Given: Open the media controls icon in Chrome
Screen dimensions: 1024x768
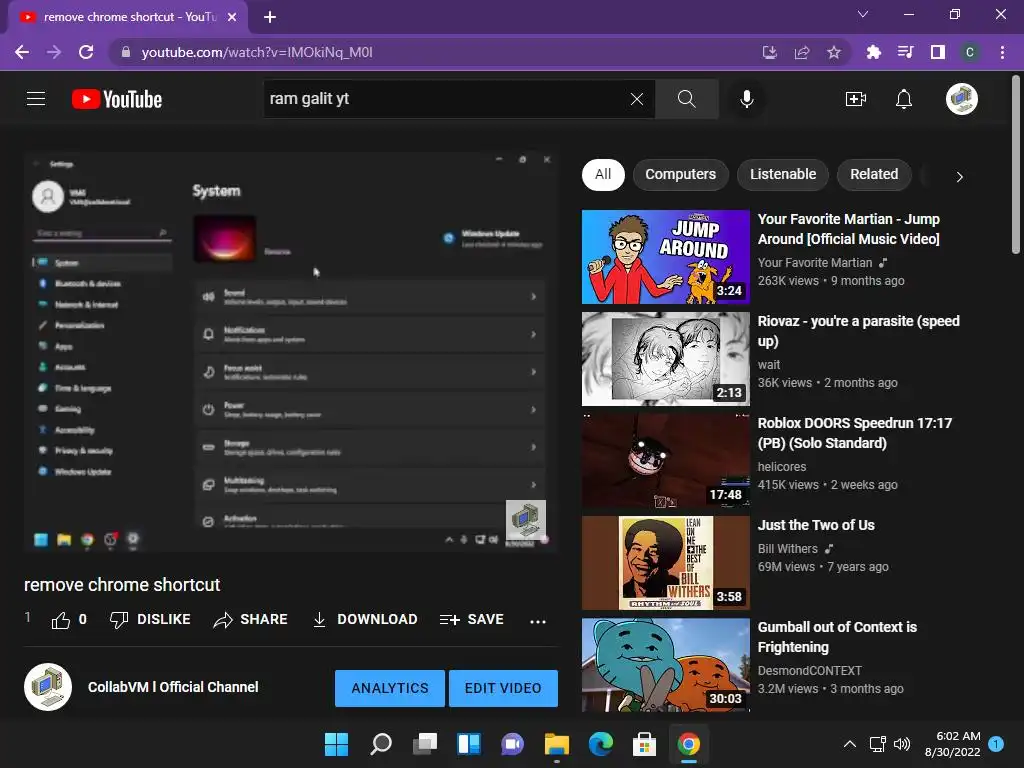Looking at the screenshot, I should (906, 52).
